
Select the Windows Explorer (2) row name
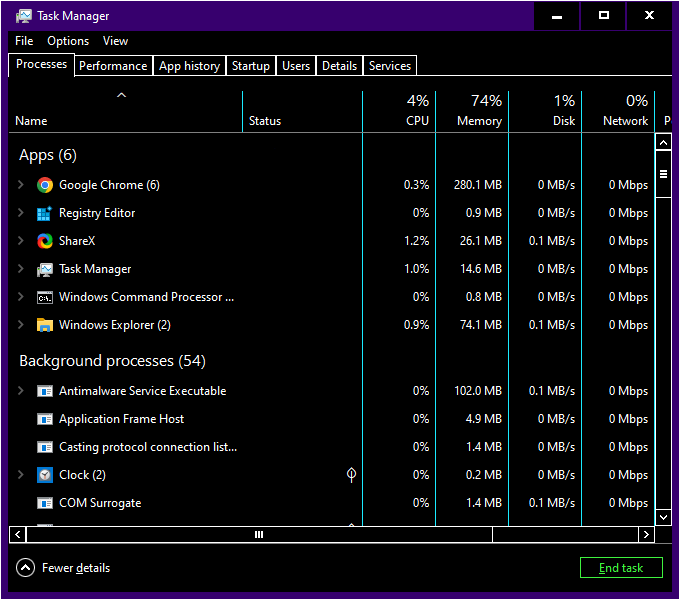coord(115,325)
